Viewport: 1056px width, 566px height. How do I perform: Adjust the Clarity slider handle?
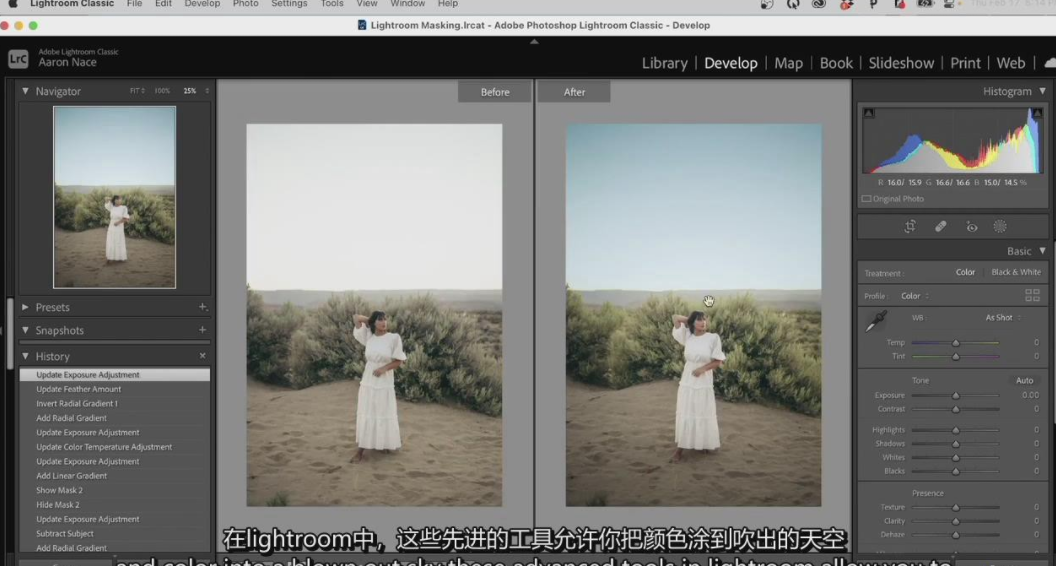coord(955,522)
